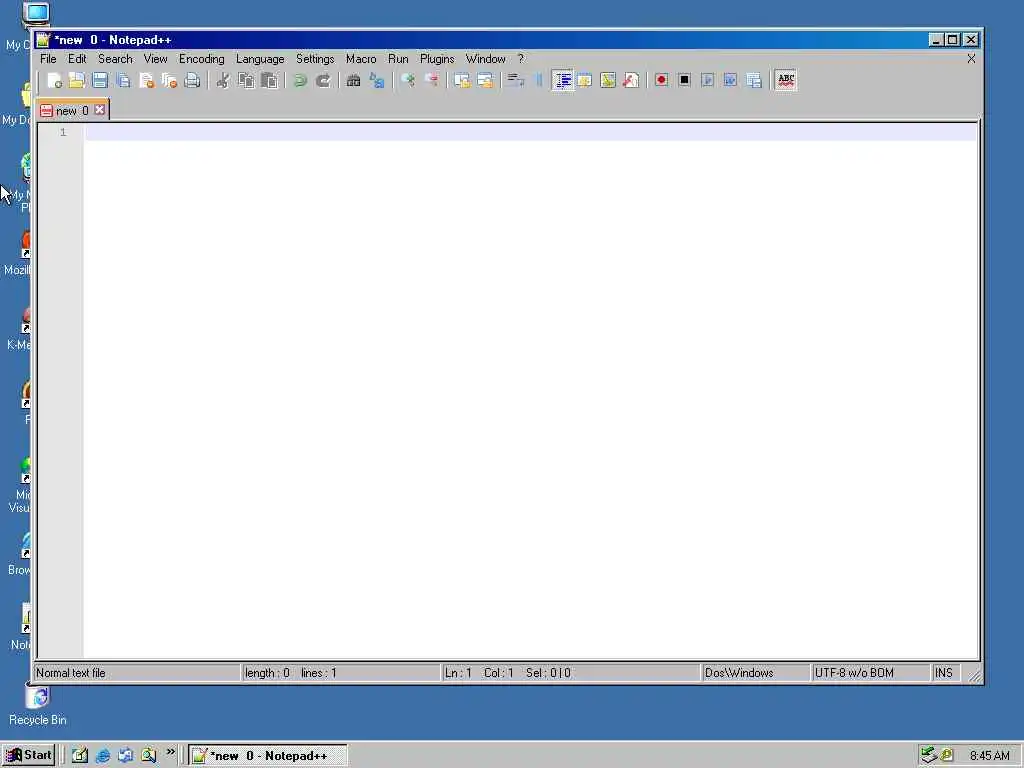1024x768 pixels.
Task: Create a new document with the New toolbar icon
Action: pyautogui.click(x=54, y=80)
